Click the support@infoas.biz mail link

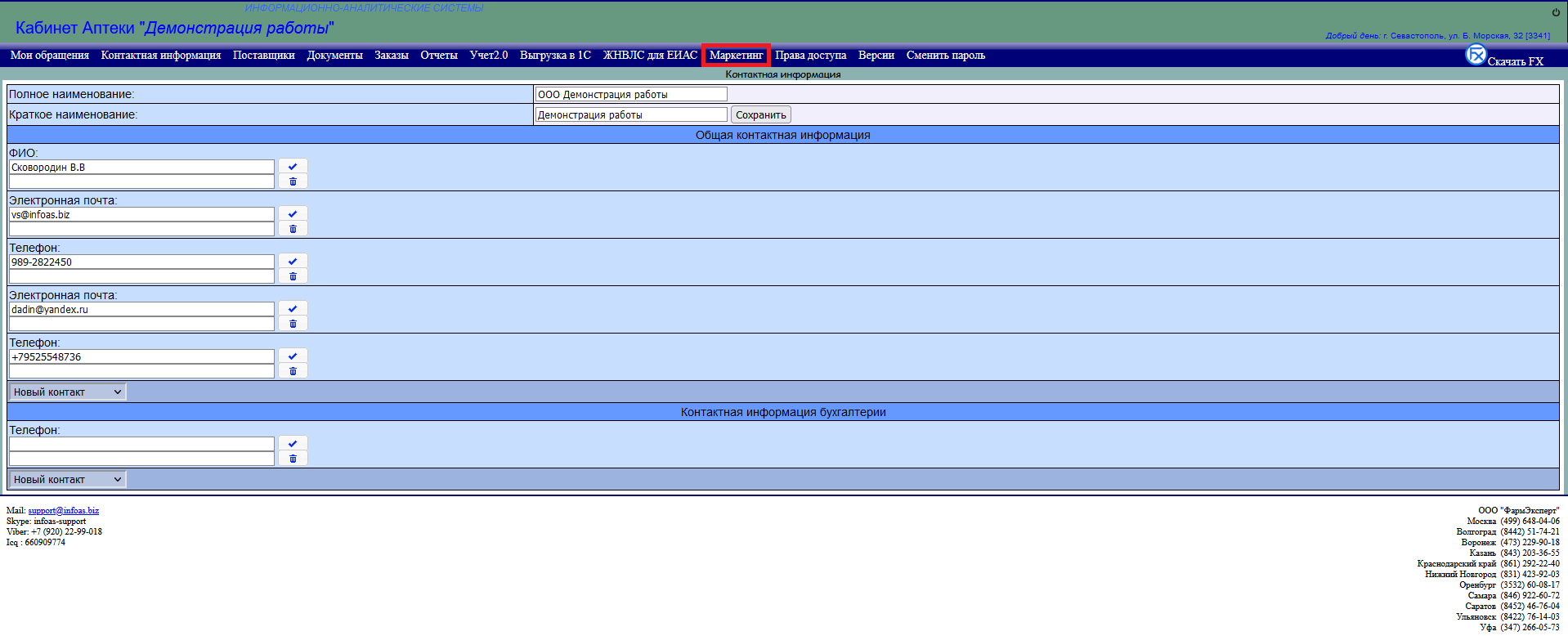click(x=63, y=511)
